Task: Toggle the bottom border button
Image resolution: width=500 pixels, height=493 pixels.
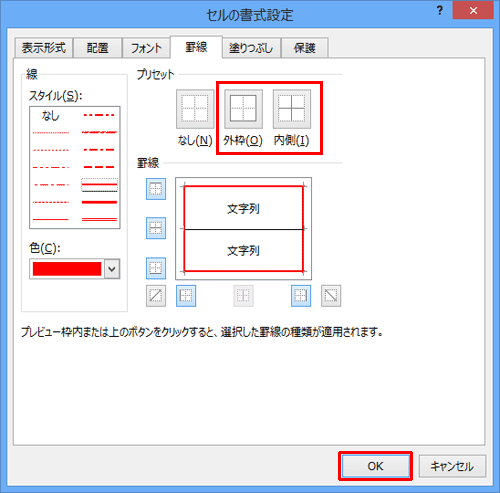Action: (x=156, y=268)
